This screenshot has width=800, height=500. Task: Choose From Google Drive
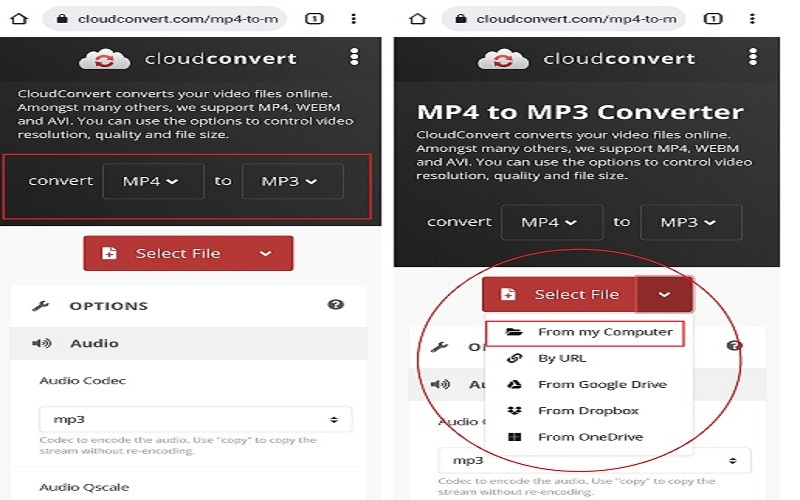589,384
